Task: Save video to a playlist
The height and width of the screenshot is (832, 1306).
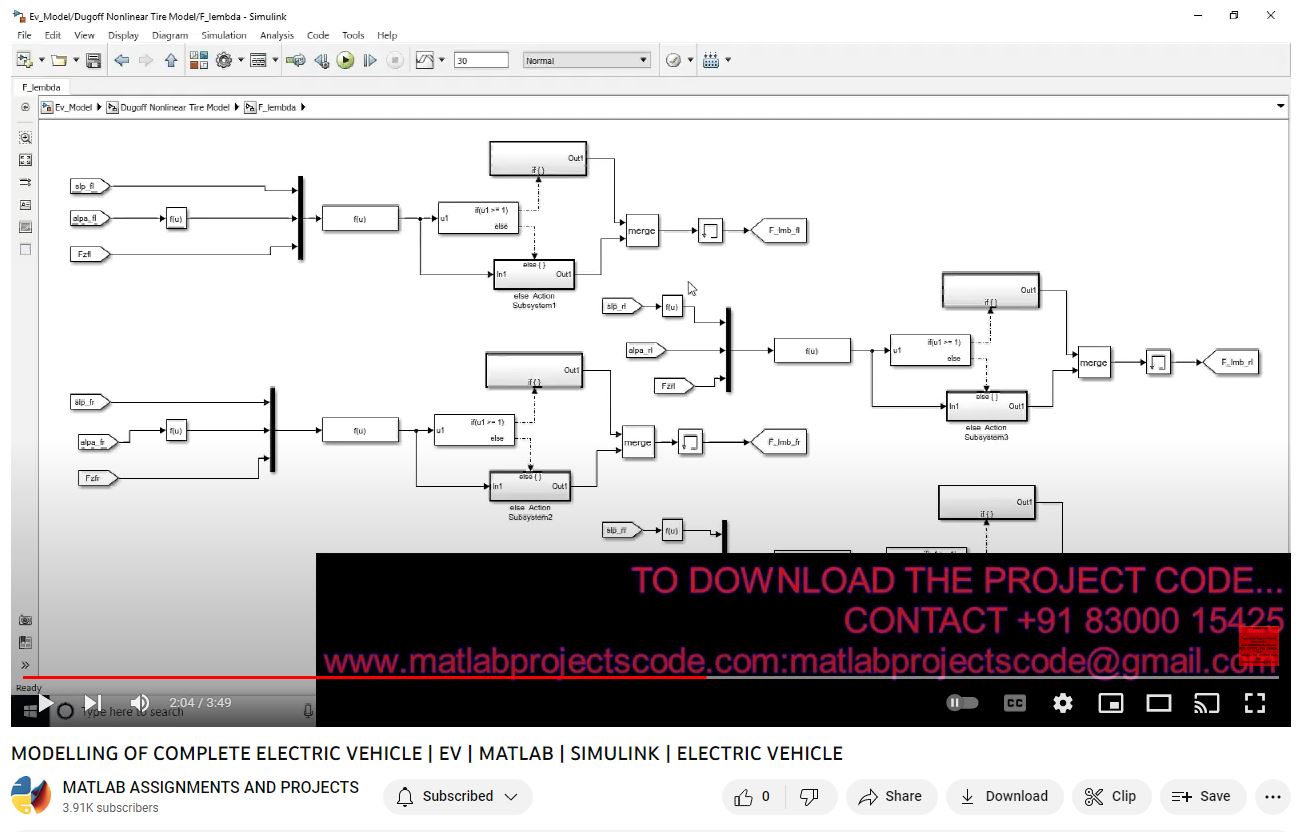Action: pos(1202,797)
